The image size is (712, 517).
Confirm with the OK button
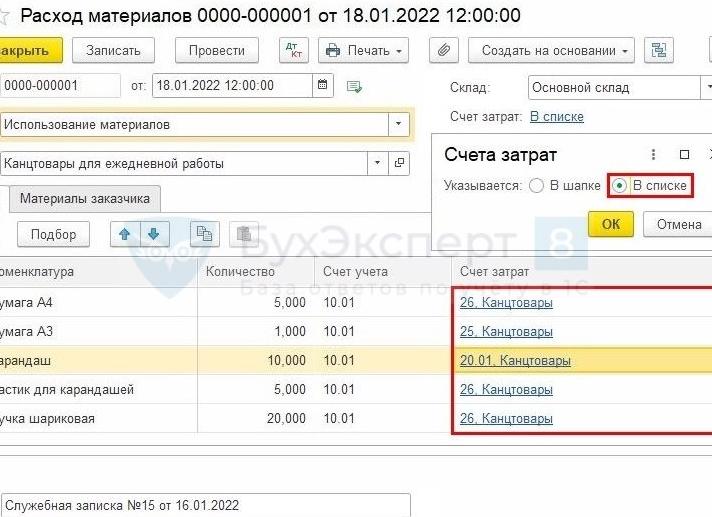pyautogui.click(x=611, y=224)
